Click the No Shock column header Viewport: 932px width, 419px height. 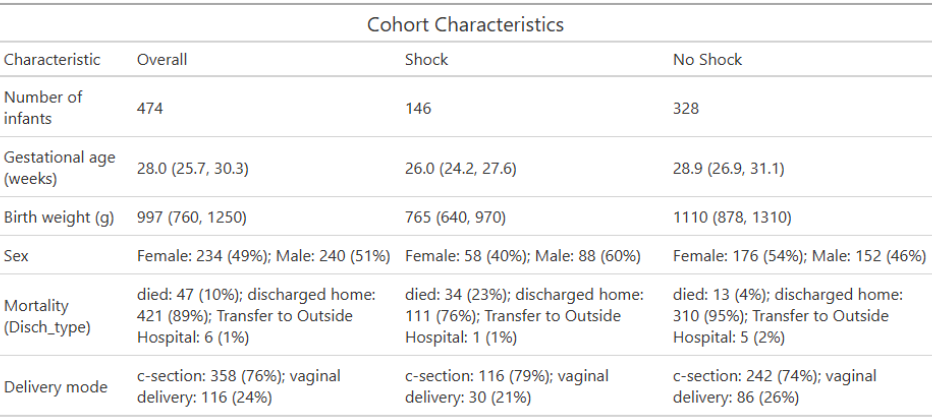707,59
